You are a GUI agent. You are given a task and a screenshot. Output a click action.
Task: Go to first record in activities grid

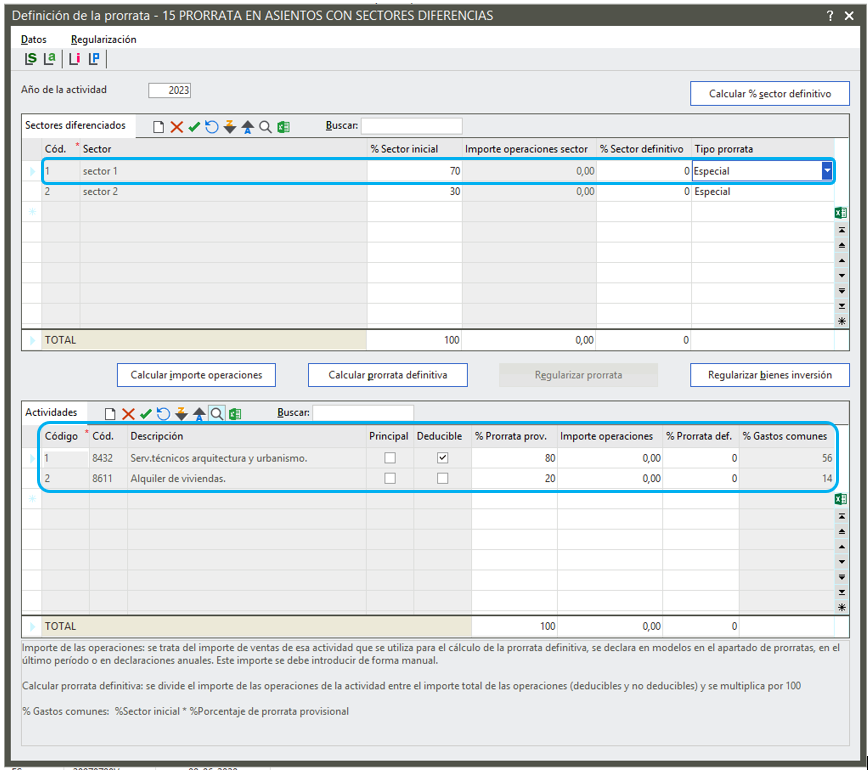[841, 516]
